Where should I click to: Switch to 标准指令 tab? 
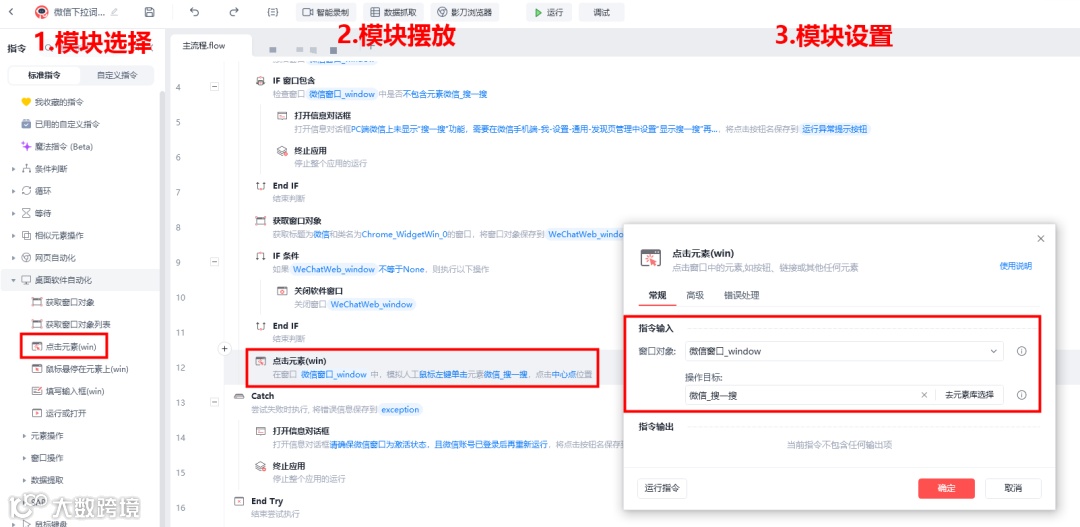click(44, 75)
